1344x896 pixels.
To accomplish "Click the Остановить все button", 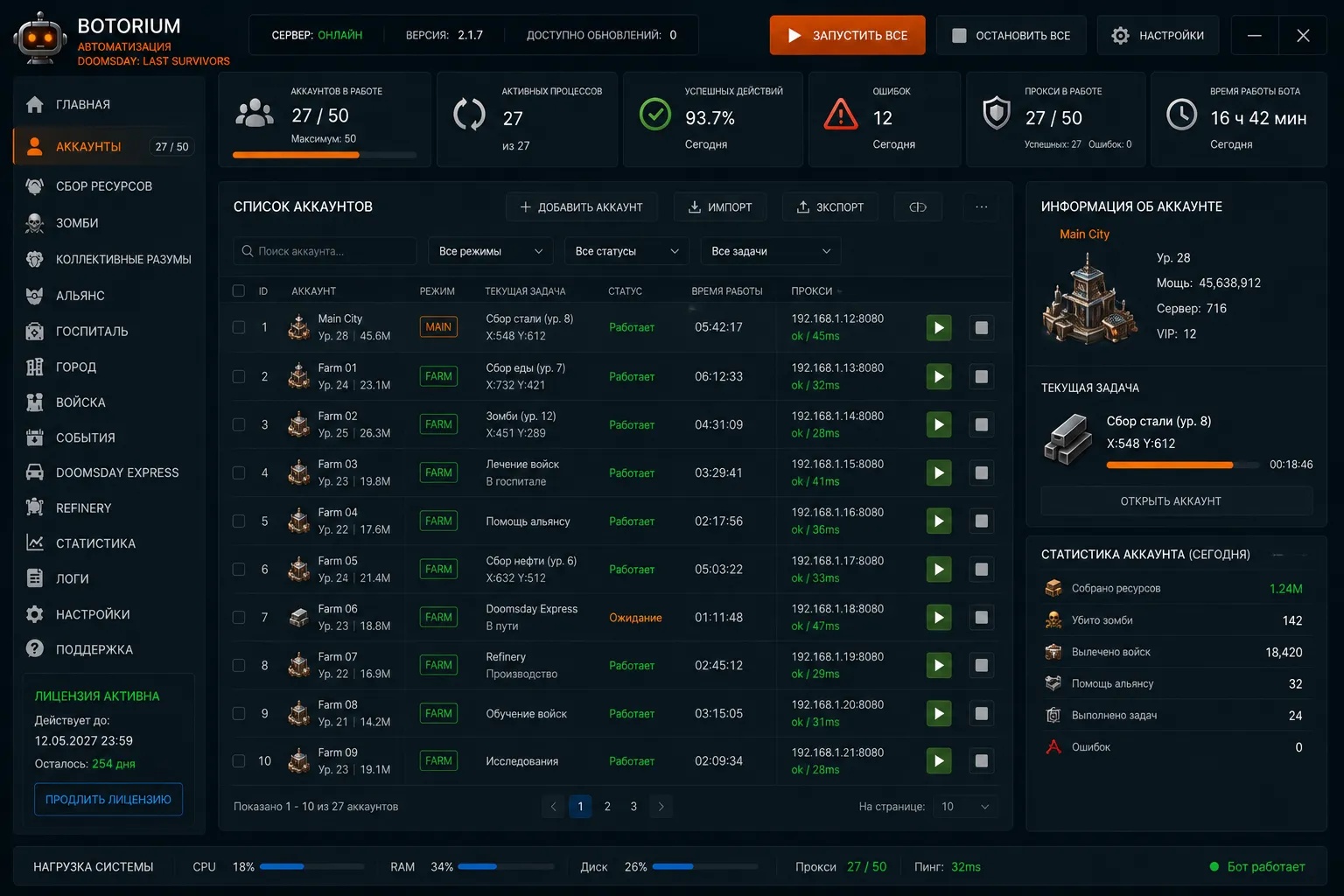I will (x=1011, y=35).
